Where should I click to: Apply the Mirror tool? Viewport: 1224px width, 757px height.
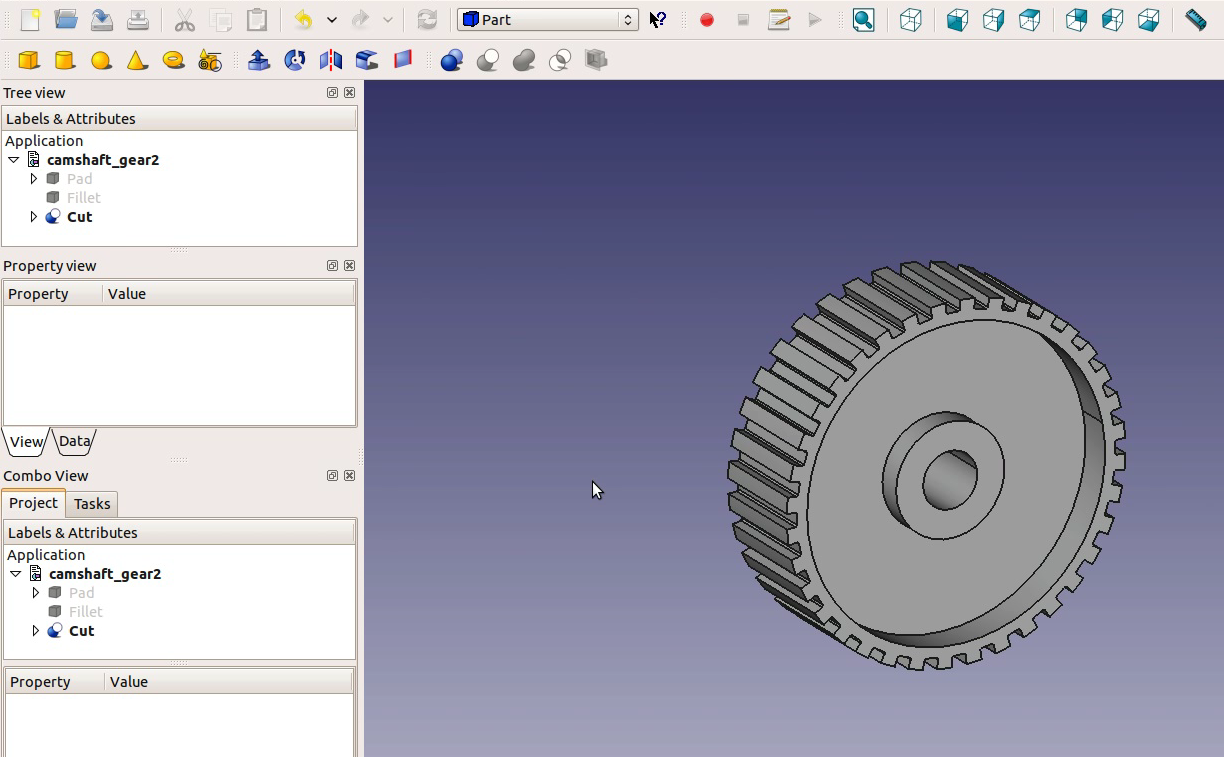coord(330,60)
